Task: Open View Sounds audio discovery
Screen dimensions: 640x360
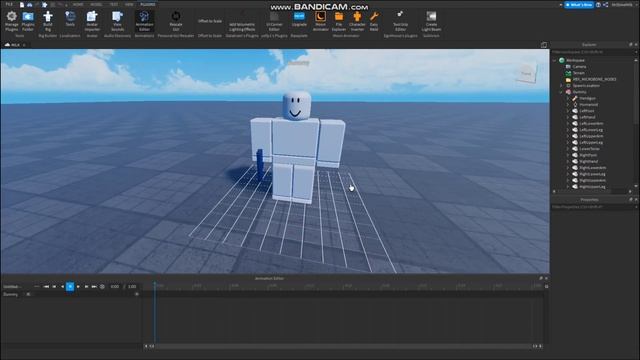Action: (118, 21)
